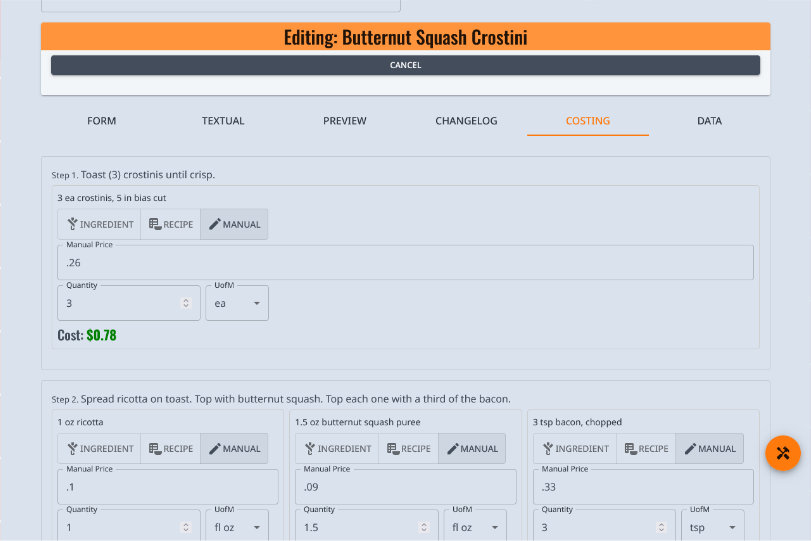Screen dimensions: 811x541
Task: Cancel editing the recipe
Action: [405, 65]
